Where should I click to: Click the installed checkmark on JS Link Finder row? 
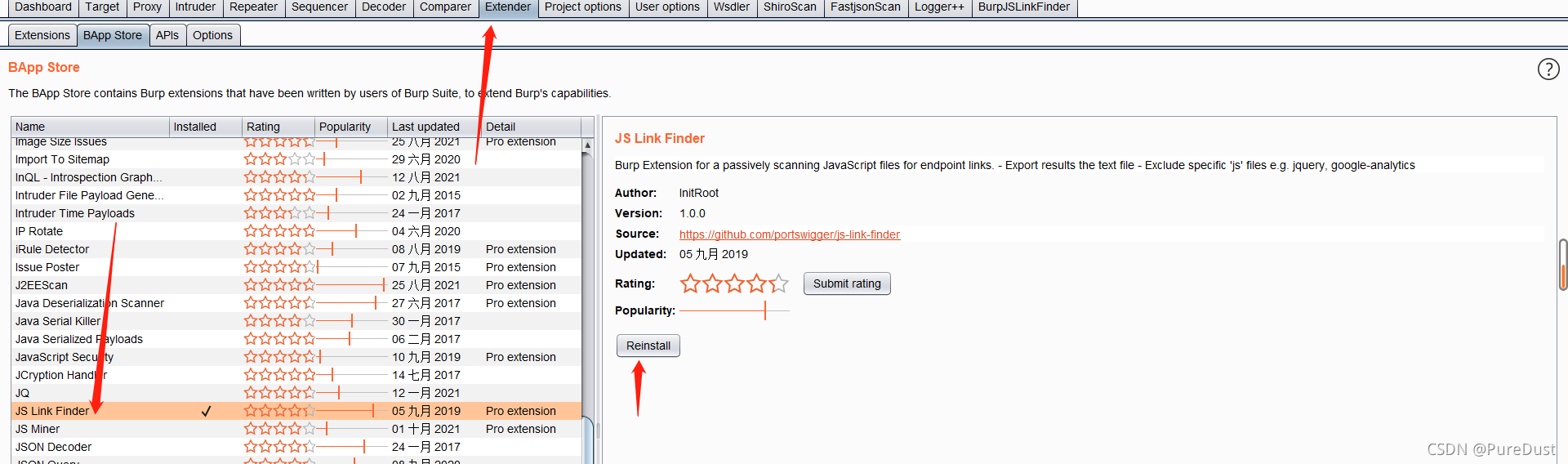206,411
